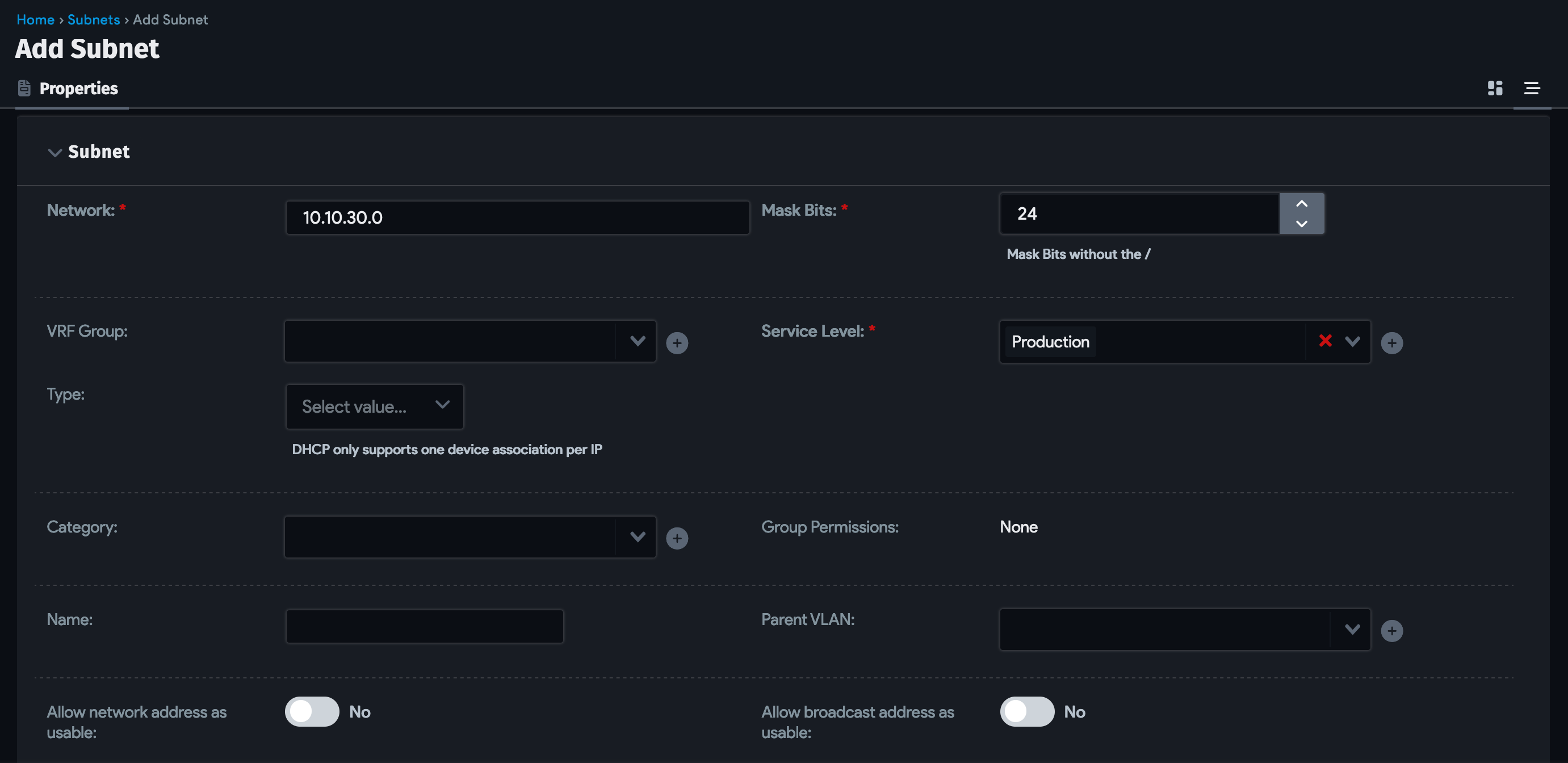Screen dimensions: 1568x763
Task: Add a new Parent VLAN
Action: click(1393, 630)
